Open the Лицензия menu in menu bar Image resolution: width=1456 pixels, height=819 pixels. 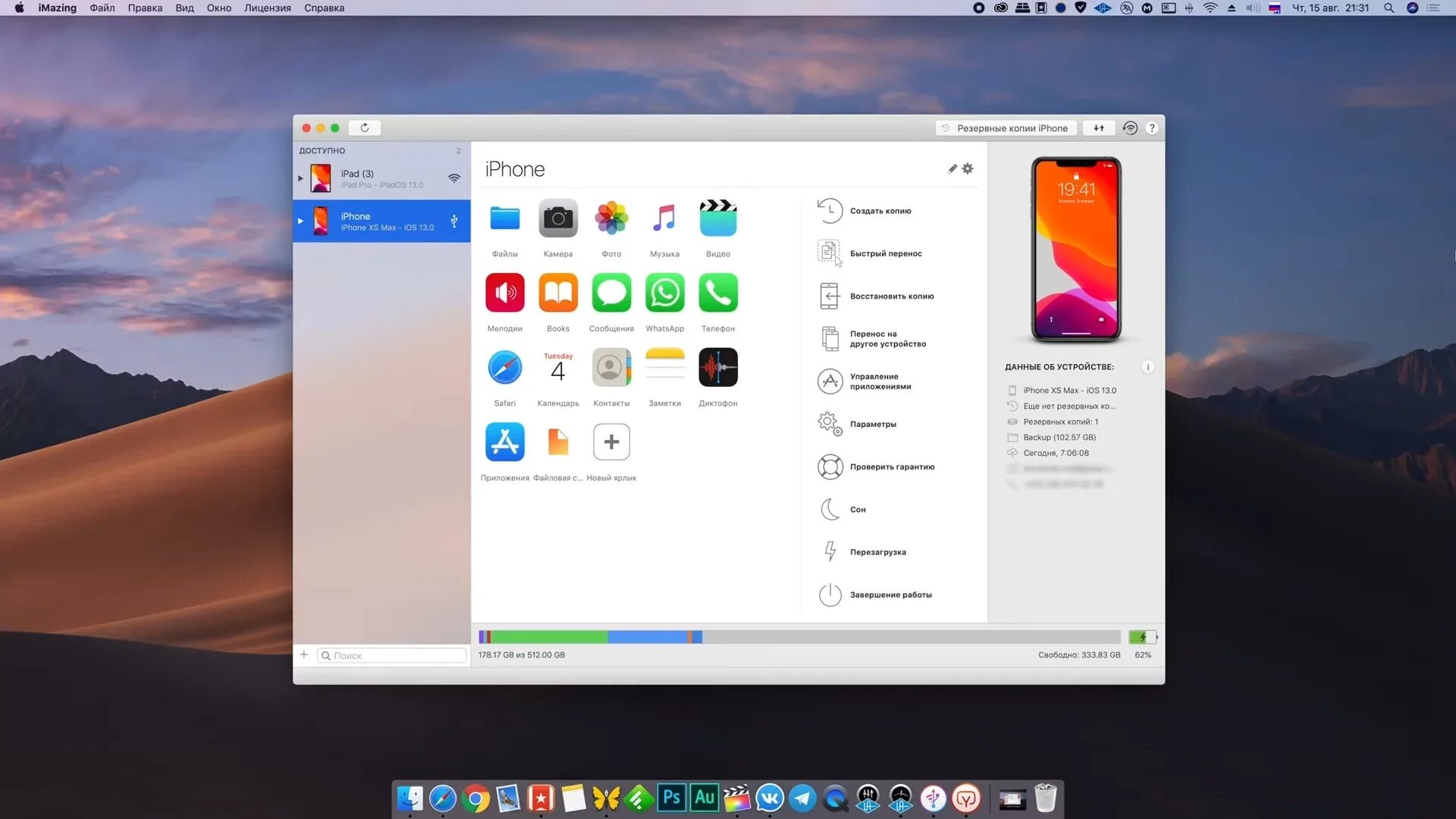coord(267,8)
